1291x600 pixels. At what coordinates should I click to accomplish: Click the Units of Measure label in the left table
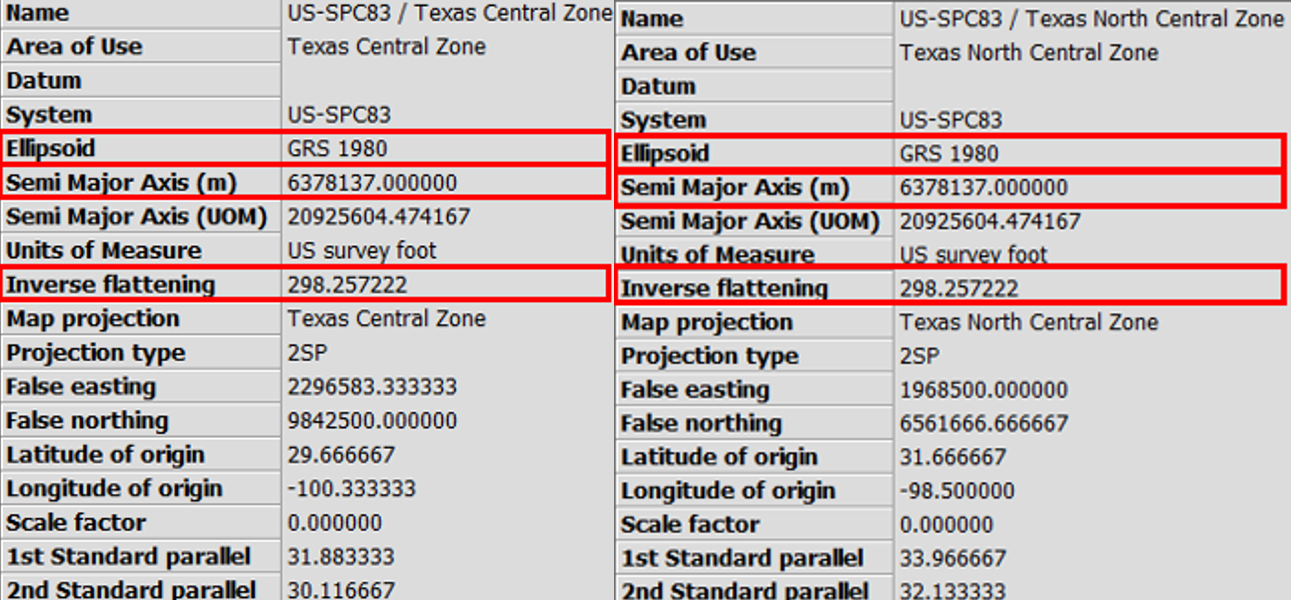(104, 251)
